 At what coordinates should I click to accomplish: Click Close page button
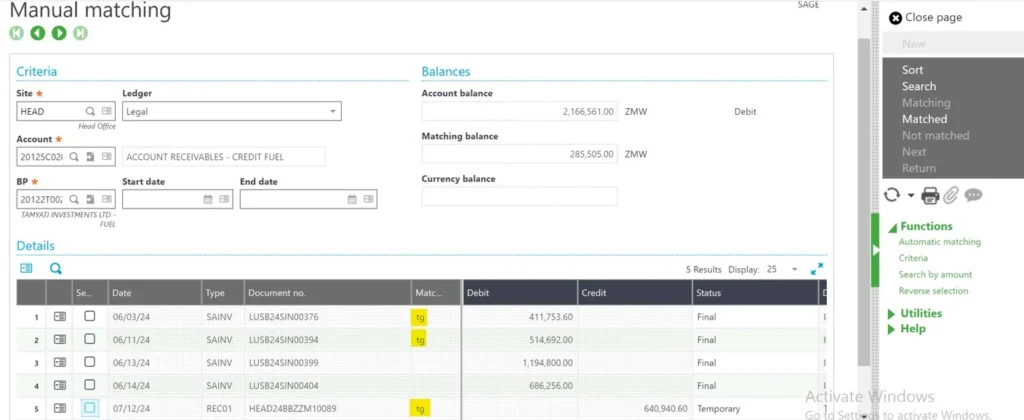point(925,17)
